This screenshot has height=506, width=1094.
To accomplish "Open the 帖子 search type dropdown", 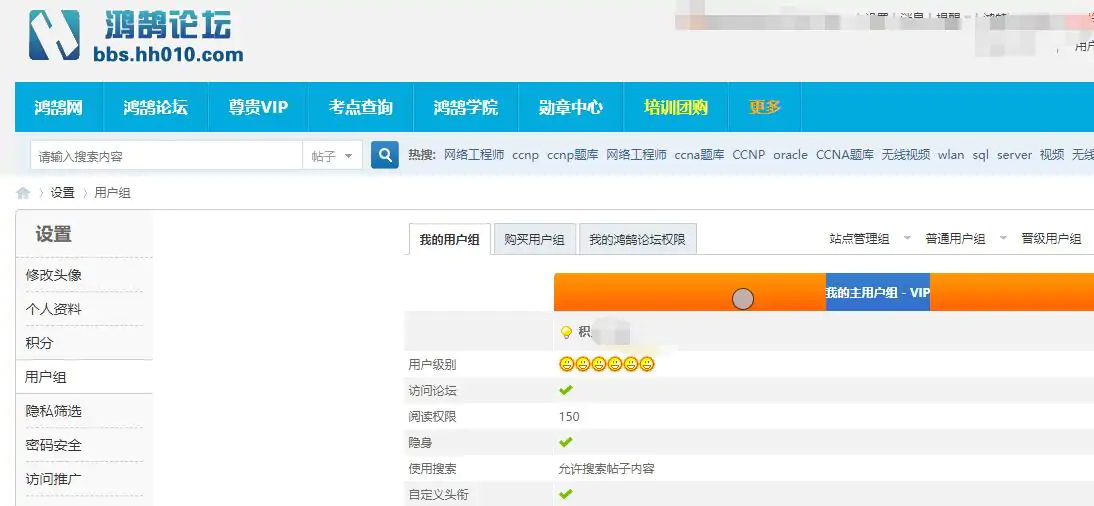I will point(332,156).
